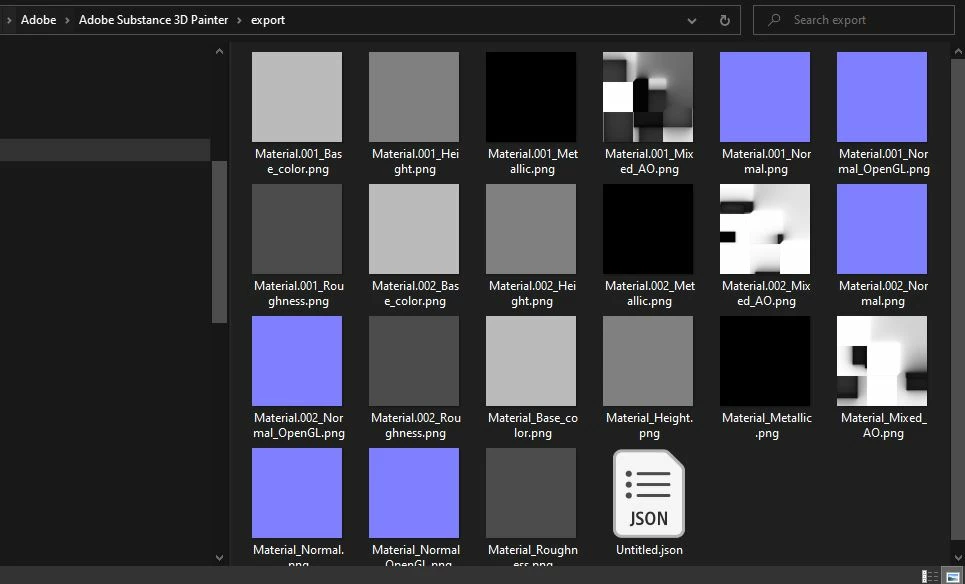This screenshot has width=965, height=584.
Task: Select Material_Height.png thumbnail
Action: [x=647, y=361]
